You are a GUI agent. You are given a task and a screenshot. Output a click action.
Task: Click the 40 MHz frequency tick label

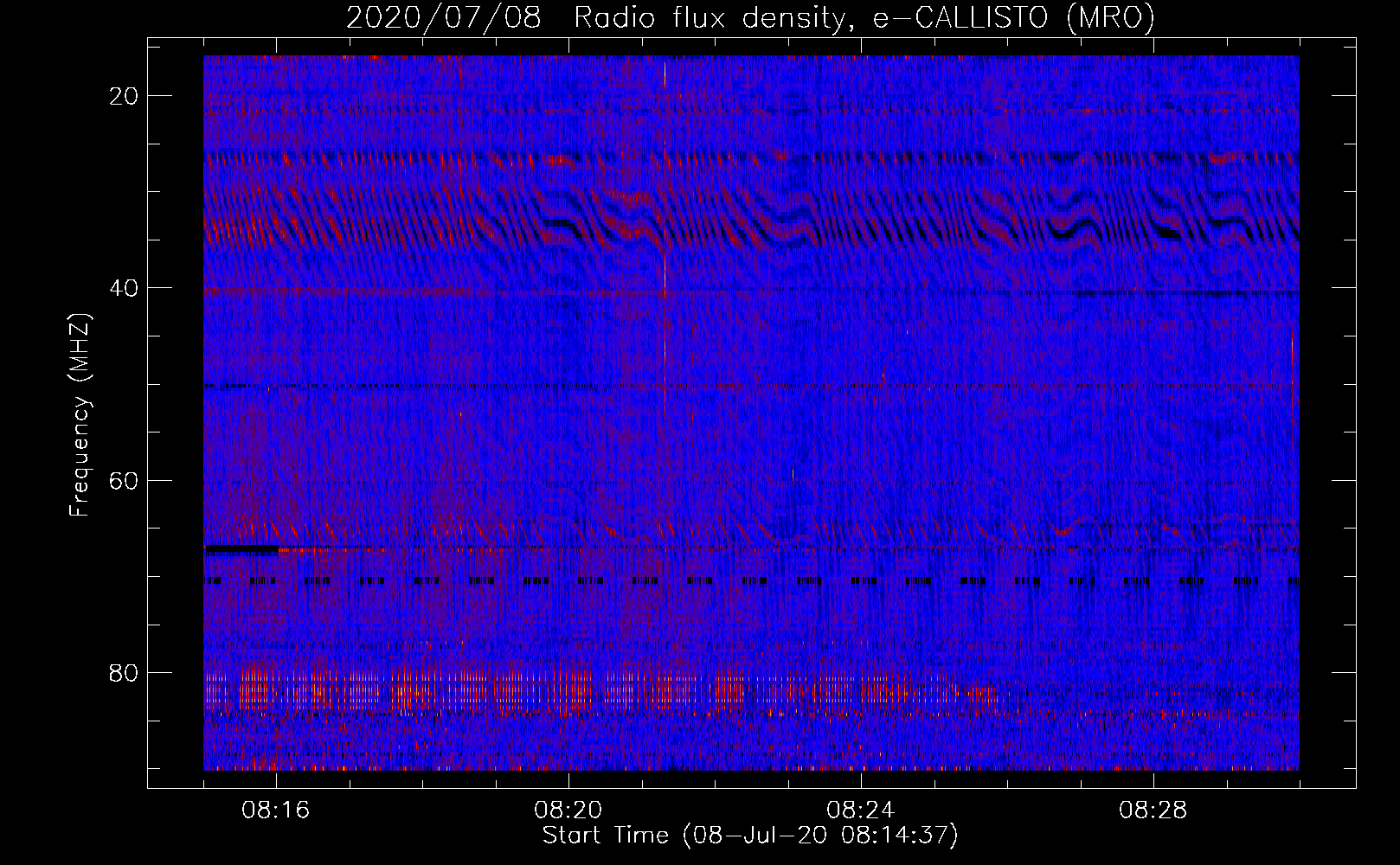(125, 288)
